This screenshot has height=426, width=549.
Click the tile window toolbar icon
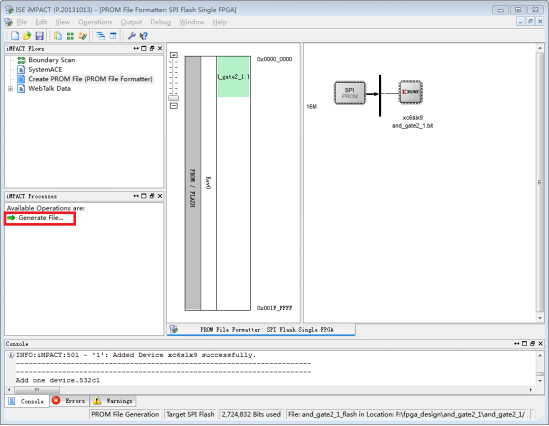113,36
